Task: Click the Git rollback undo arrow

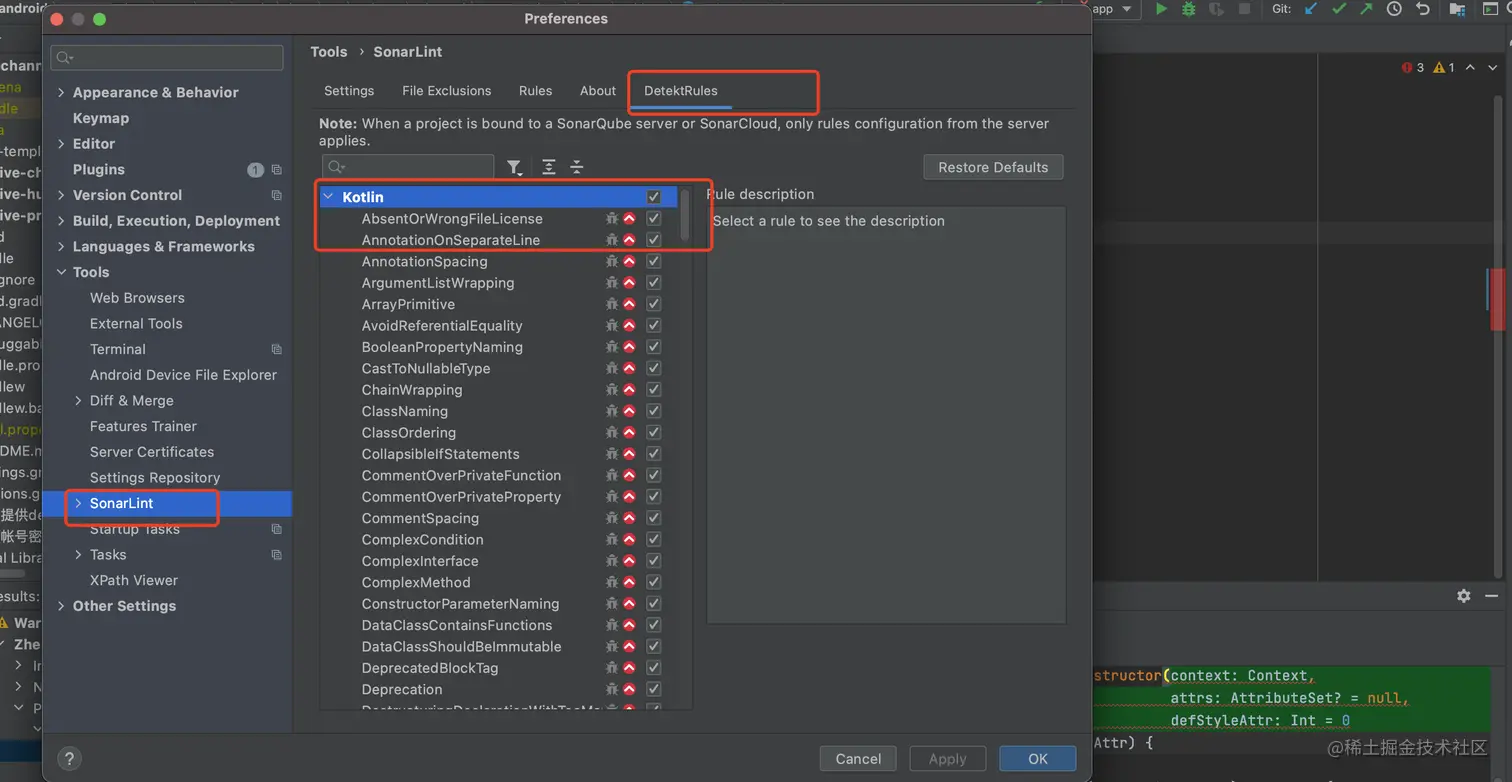Action: point(1423,9)
